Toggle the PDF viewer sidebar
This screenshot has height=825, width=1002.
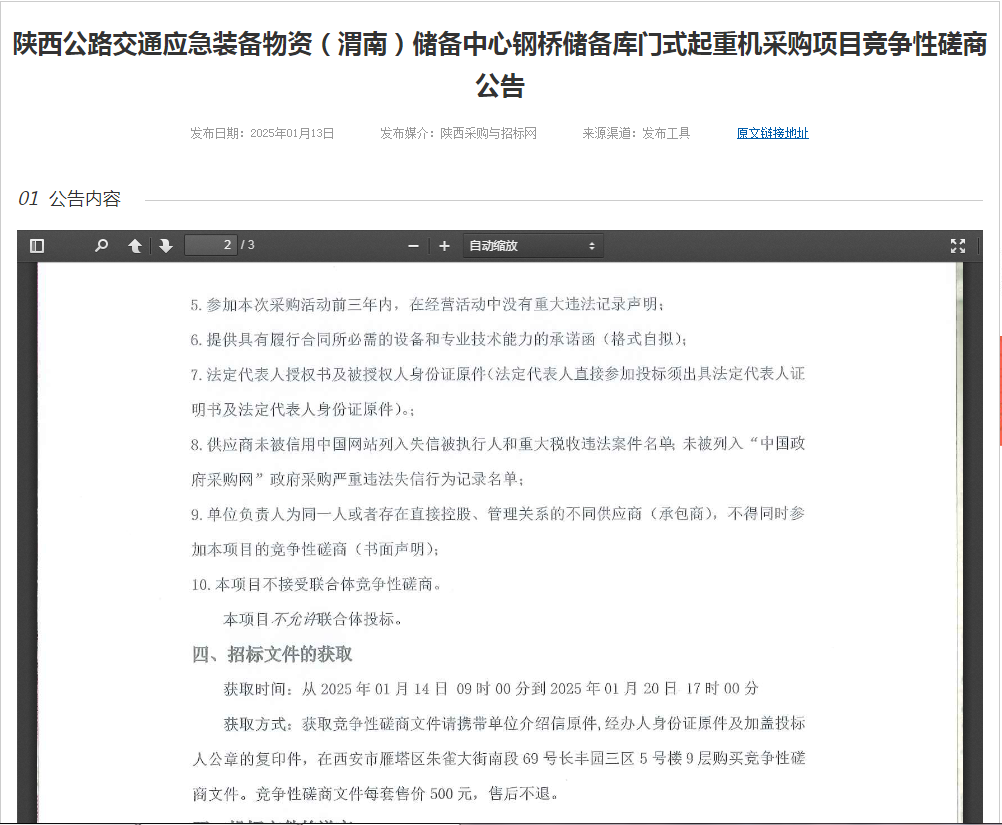[37, 246]
